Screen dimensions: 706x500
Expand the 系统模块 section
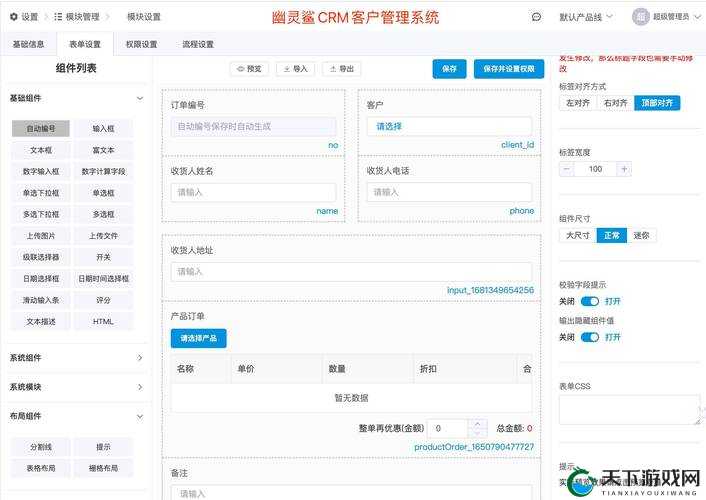click(x=140, y=387)
